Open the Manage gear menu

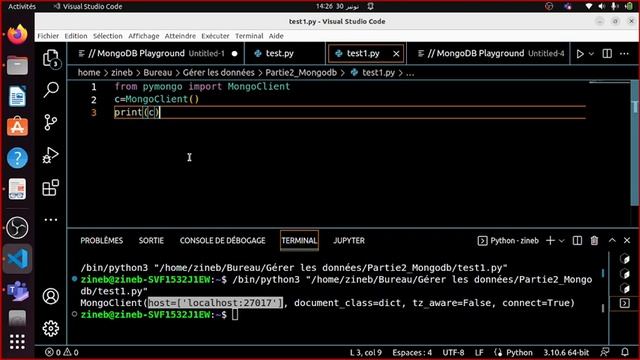(51, 328)
